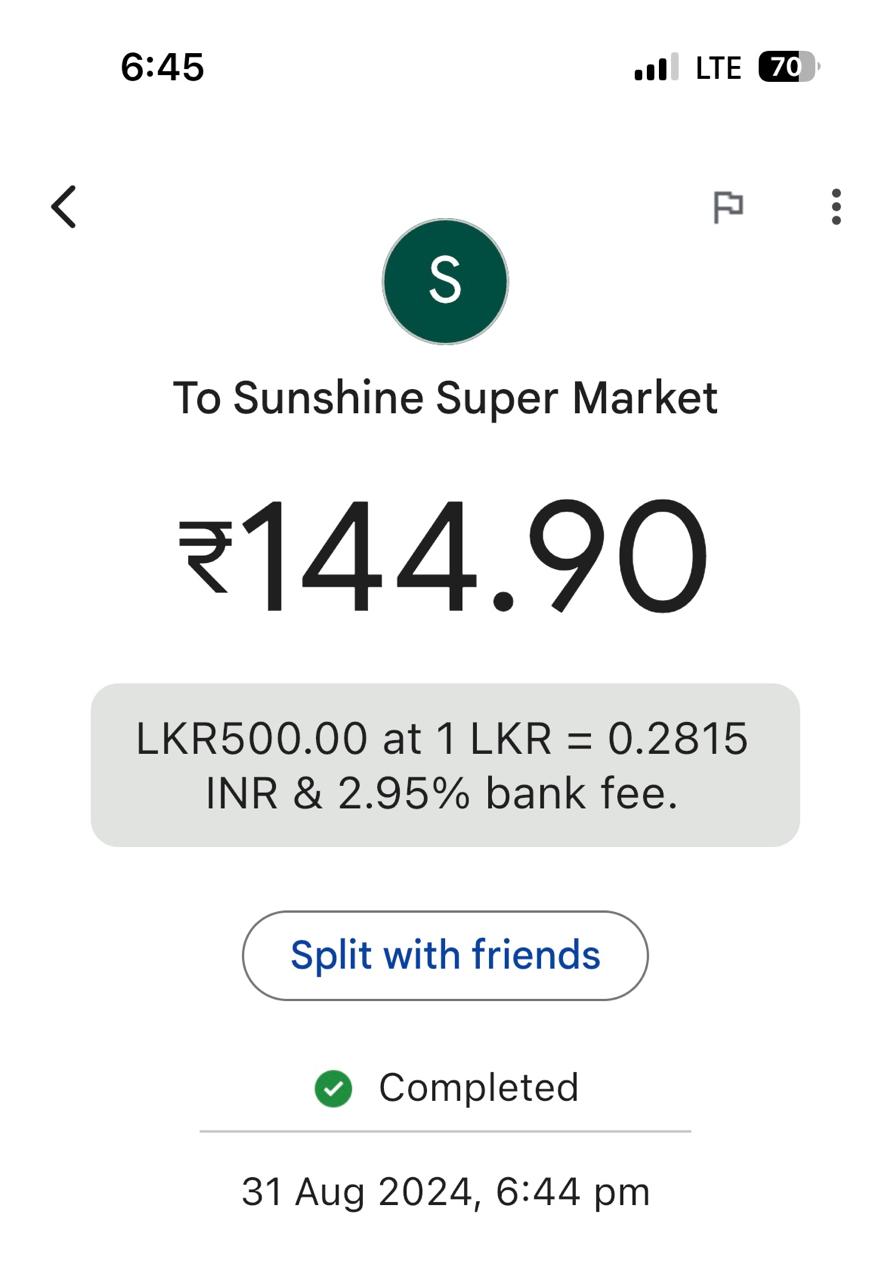Tap the ₹144.90 payment amount
The height and width of the screenshot is (1280, 891).
(x=444, y=555)
